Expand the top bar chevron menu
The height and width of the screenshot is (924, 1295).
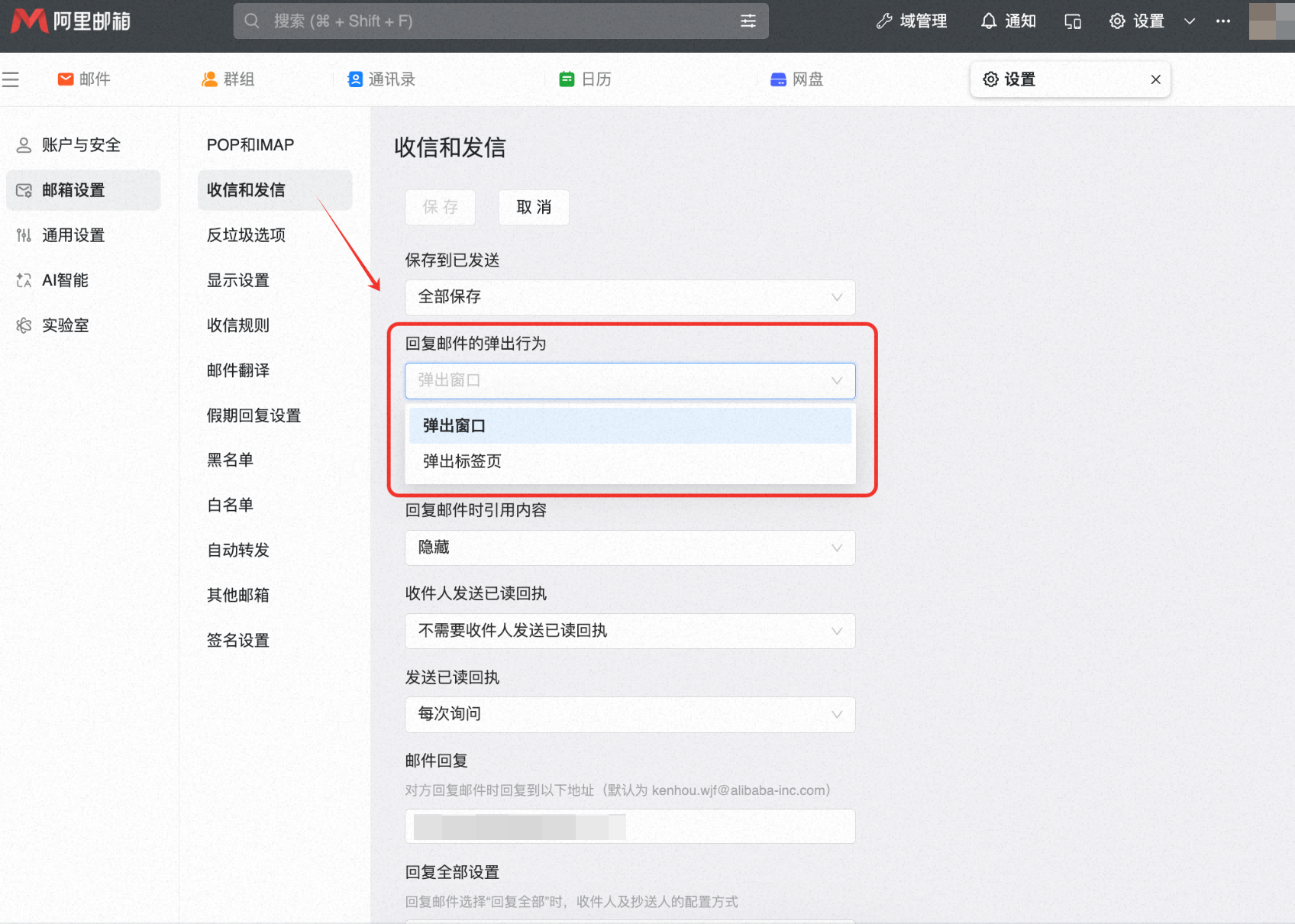pyautogui.click(x=1190, y=21)
